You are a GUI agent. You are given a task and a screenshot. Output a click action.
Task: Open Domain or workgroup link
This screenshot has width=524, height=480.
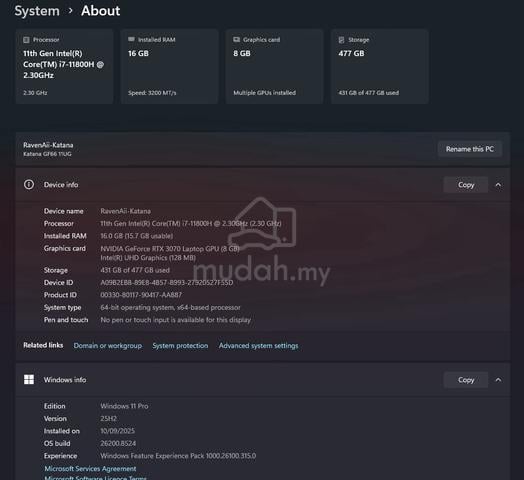click(x=108, y=346)
